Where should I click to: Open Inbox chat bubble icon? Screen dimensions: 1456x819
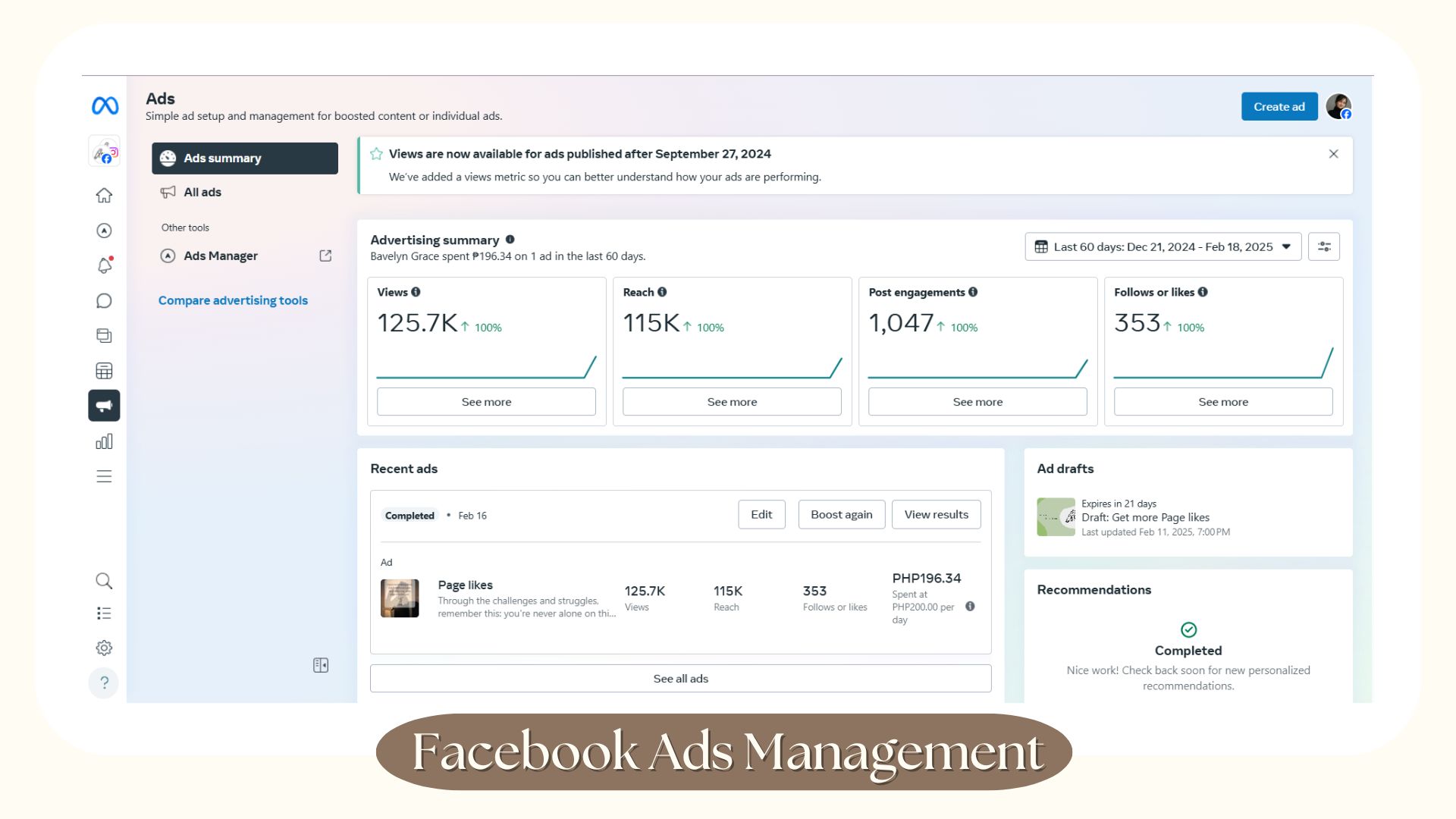(104, 301)
